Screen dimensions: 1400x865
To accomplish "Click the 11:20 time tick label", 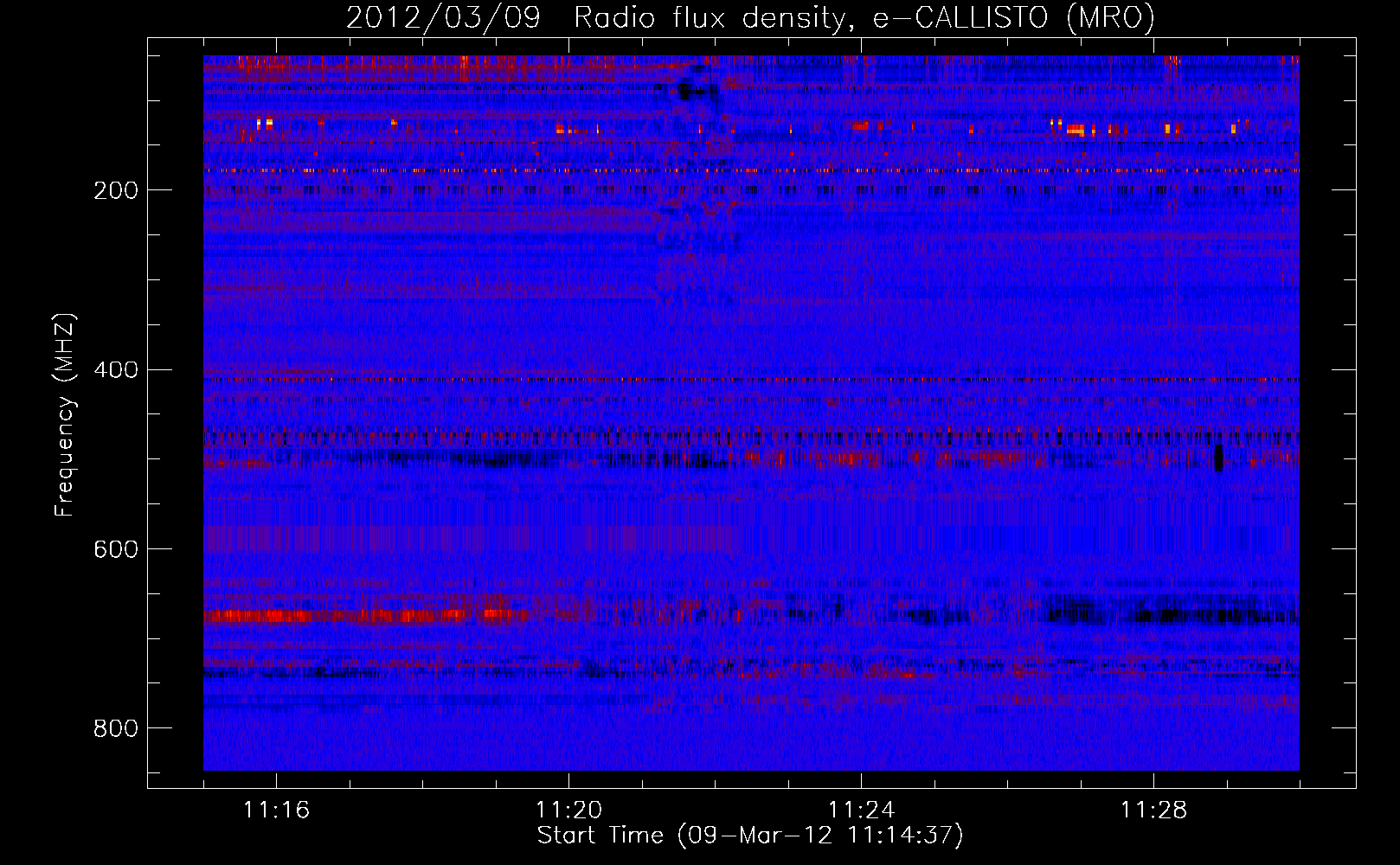I will click(x=568, y=811).
